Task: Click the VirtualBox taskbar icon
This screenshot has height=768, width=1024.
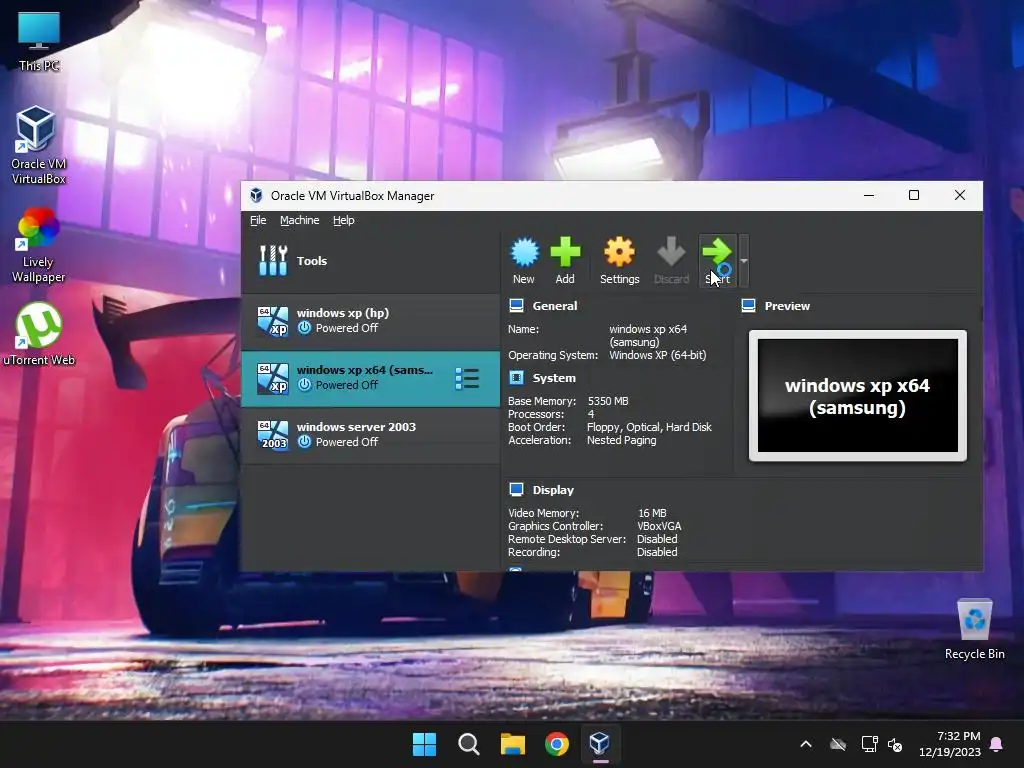Action: click(x=600, y=744)
